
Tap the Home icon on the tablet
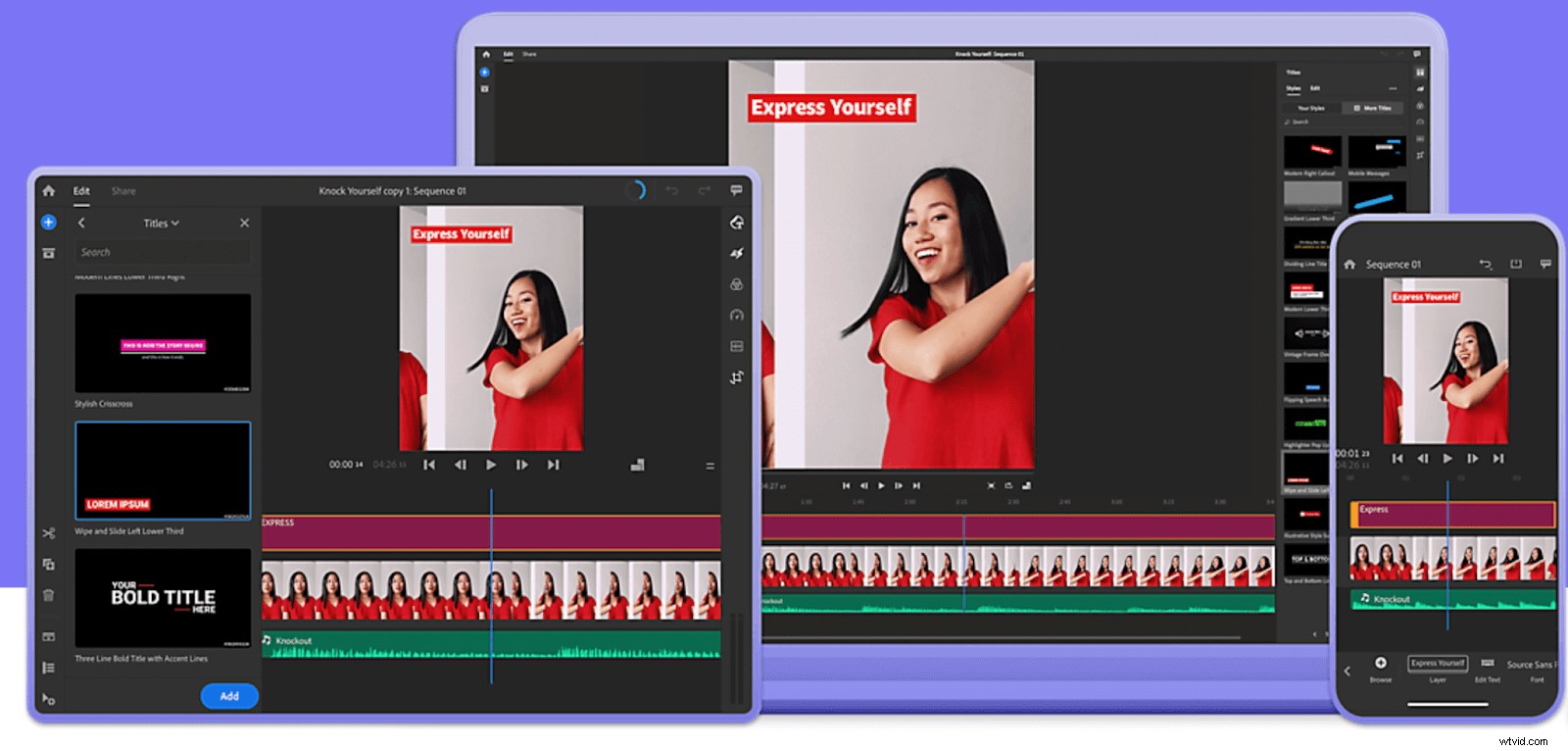pos(48,191)
